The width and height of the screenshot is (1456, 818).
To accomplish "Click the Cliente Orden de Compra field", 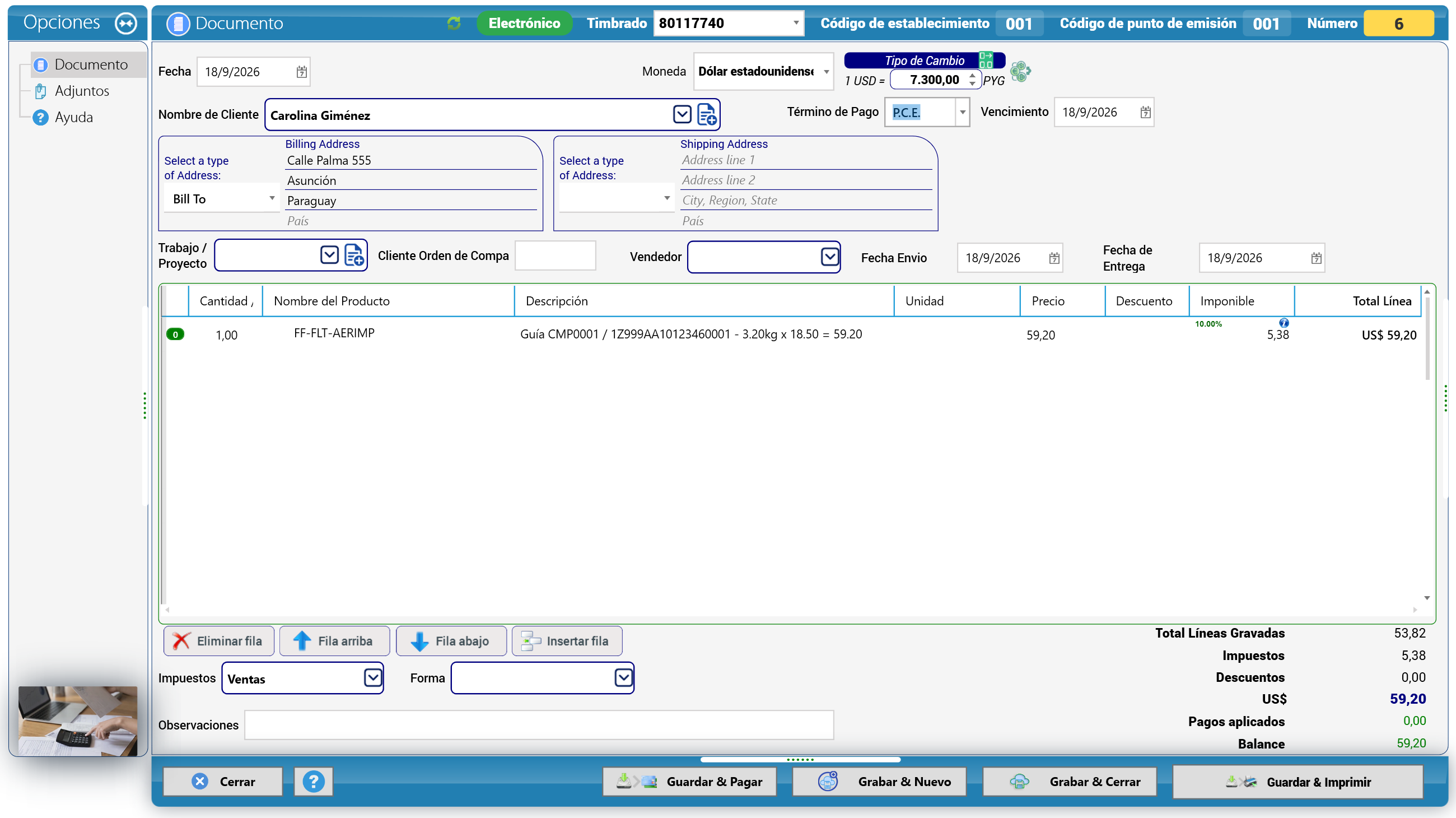I will pos(555,255).
